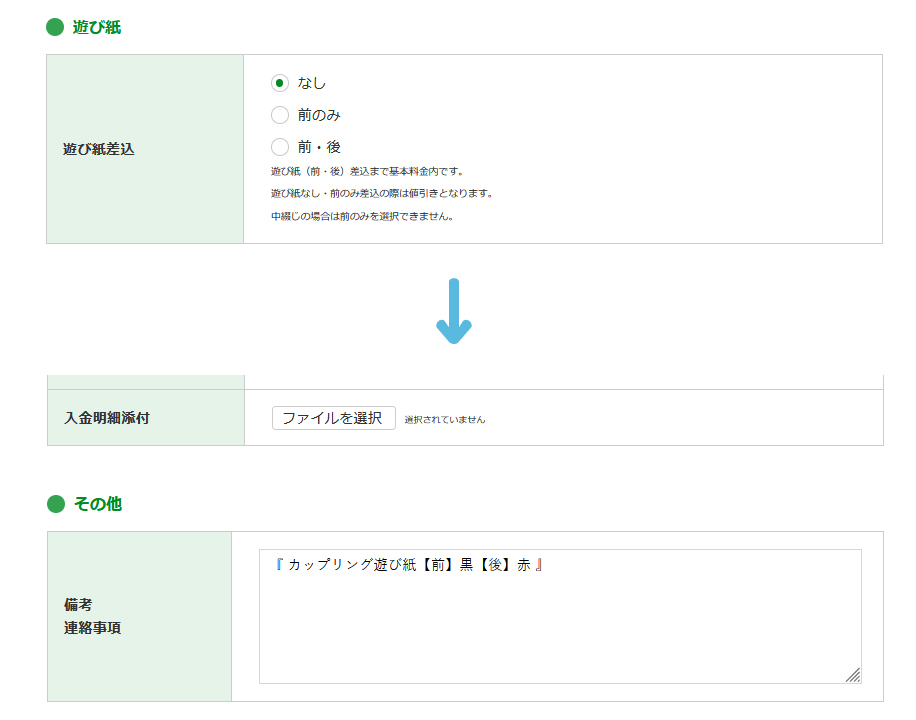Click the text area resize handle

pyautogui.click(x=852, y=675)
